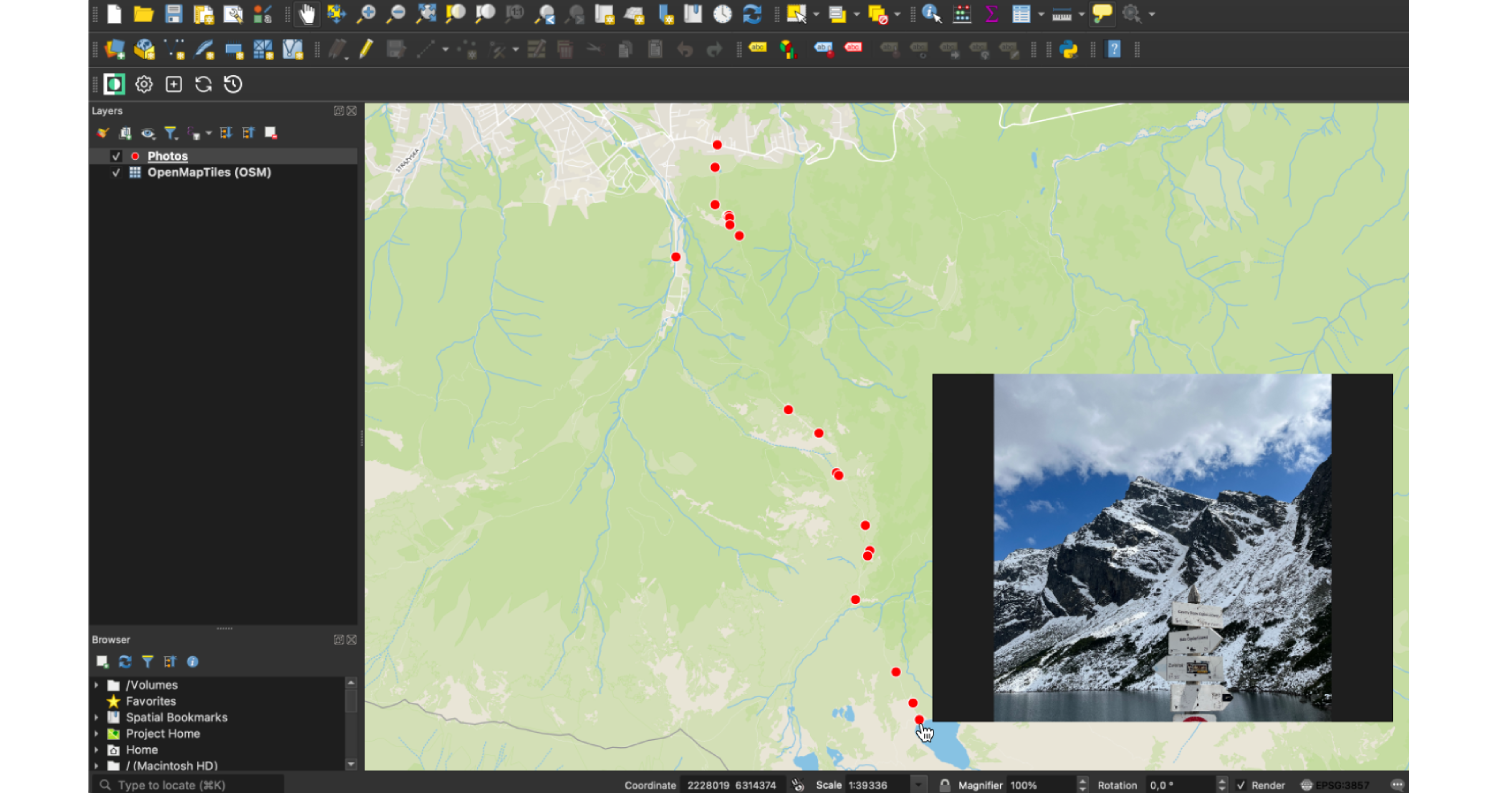Toggle Show Map Tips

1102,13
